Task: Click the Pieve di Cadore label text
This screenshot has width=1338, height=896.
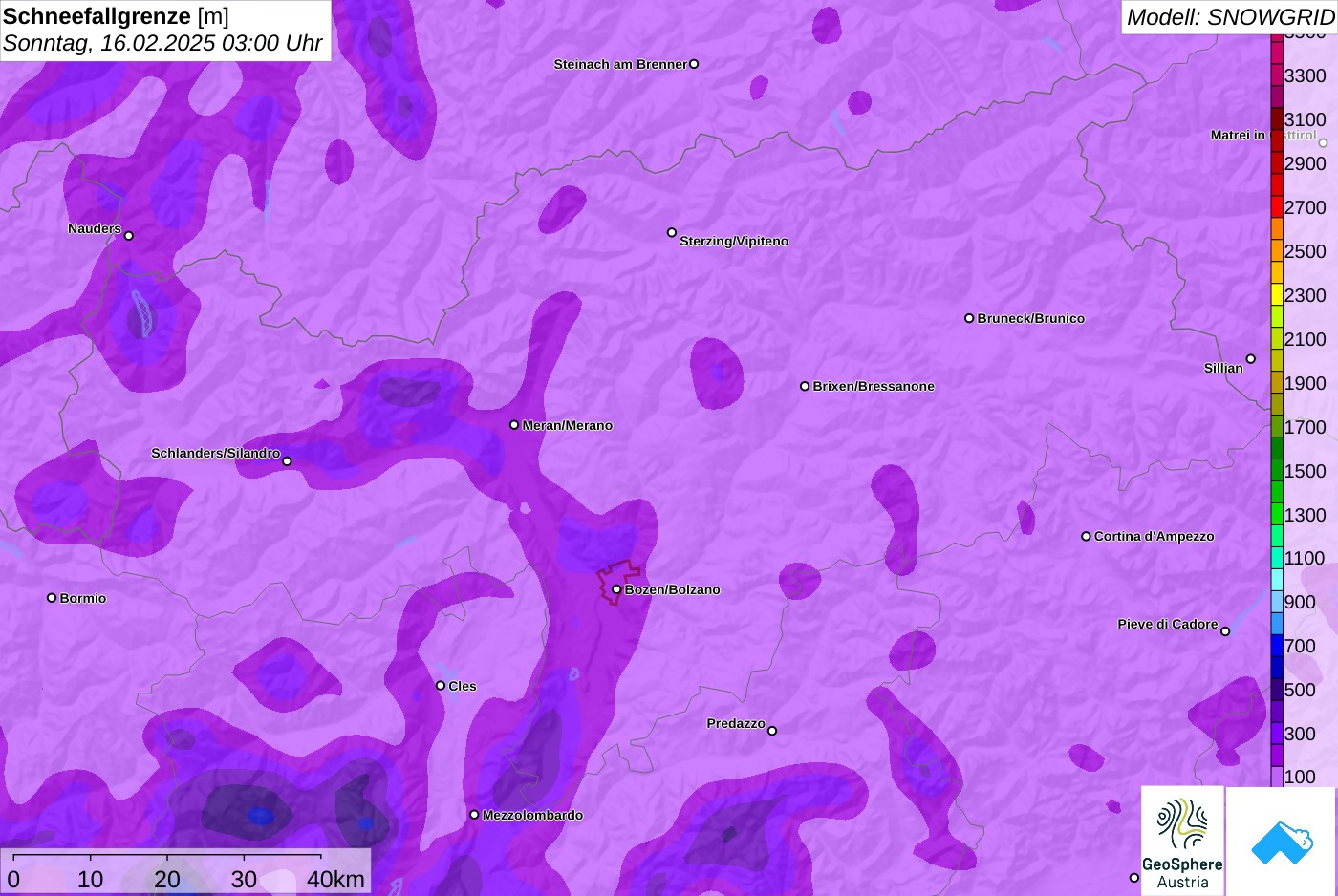Action: tap(1168, 624)
